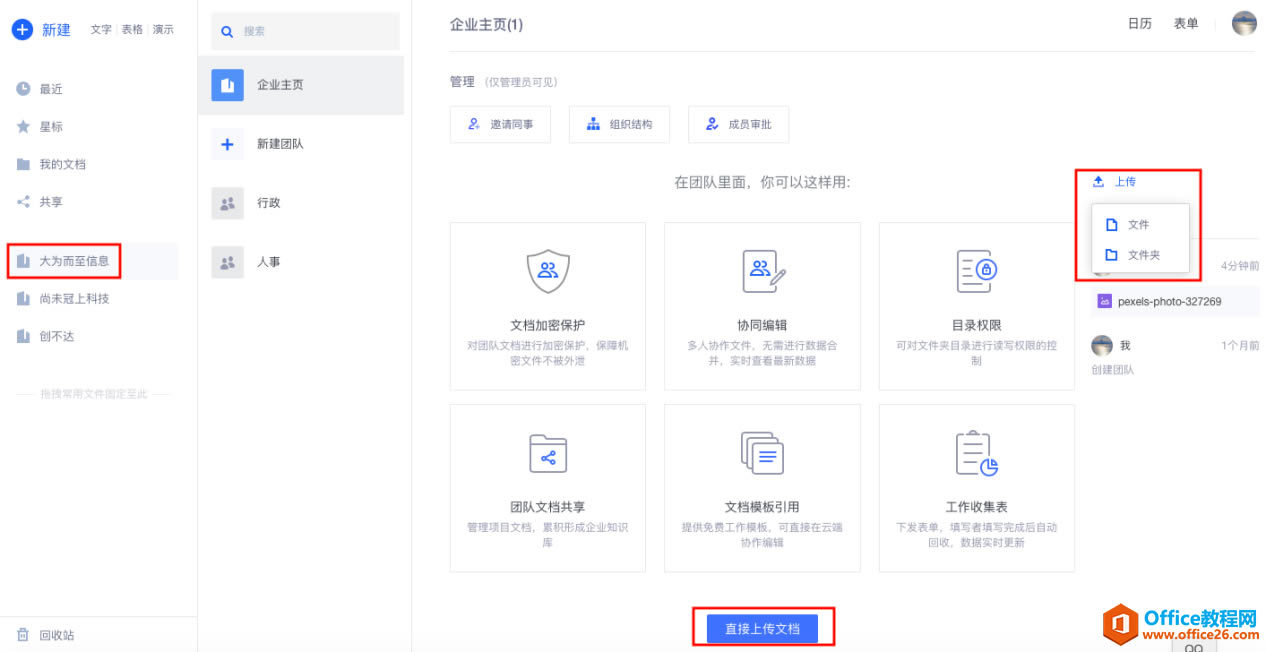
Task: Open 最近 recent files clock icon
Action: pos(23,89)
